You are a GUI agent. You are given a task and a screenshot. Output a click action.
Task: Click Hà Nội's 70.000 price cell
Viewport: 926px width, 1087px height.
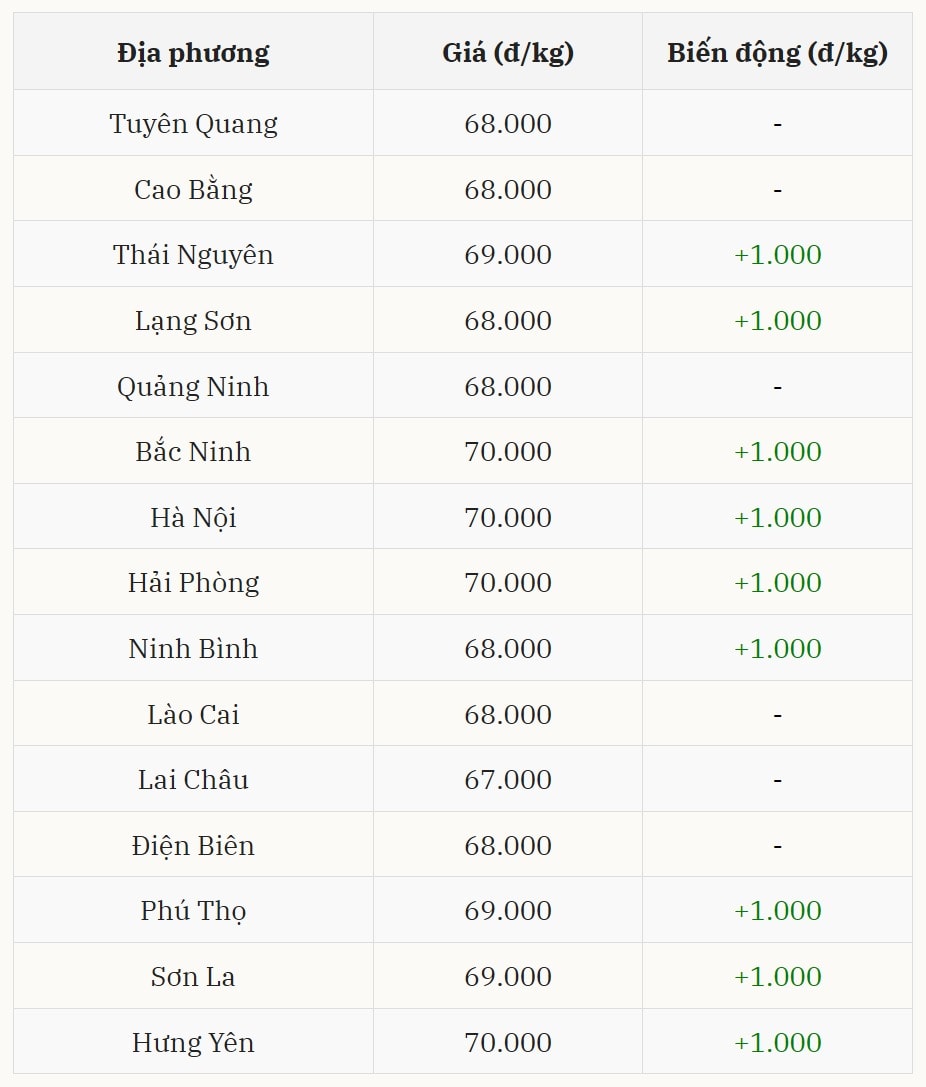(508, 518)
